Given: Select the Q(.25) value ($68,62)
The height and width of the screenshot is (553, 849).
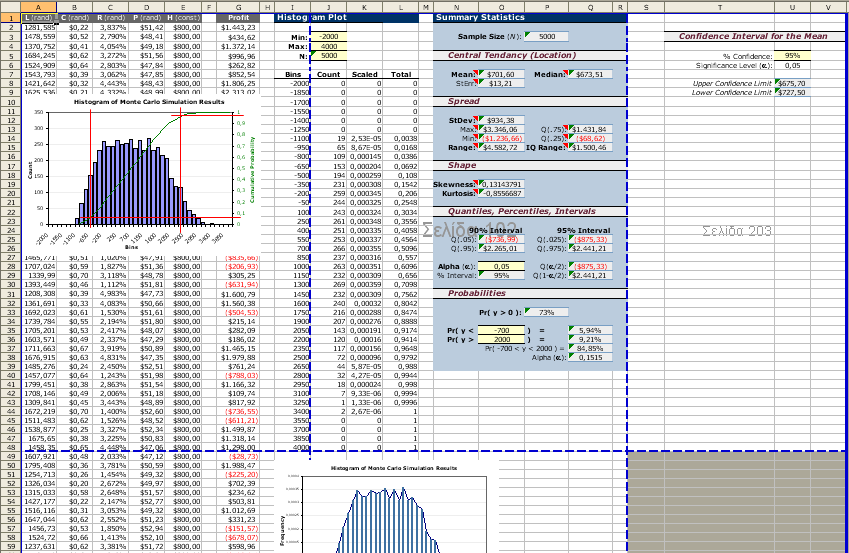Looking at the screenshot, I should point(590,139).
